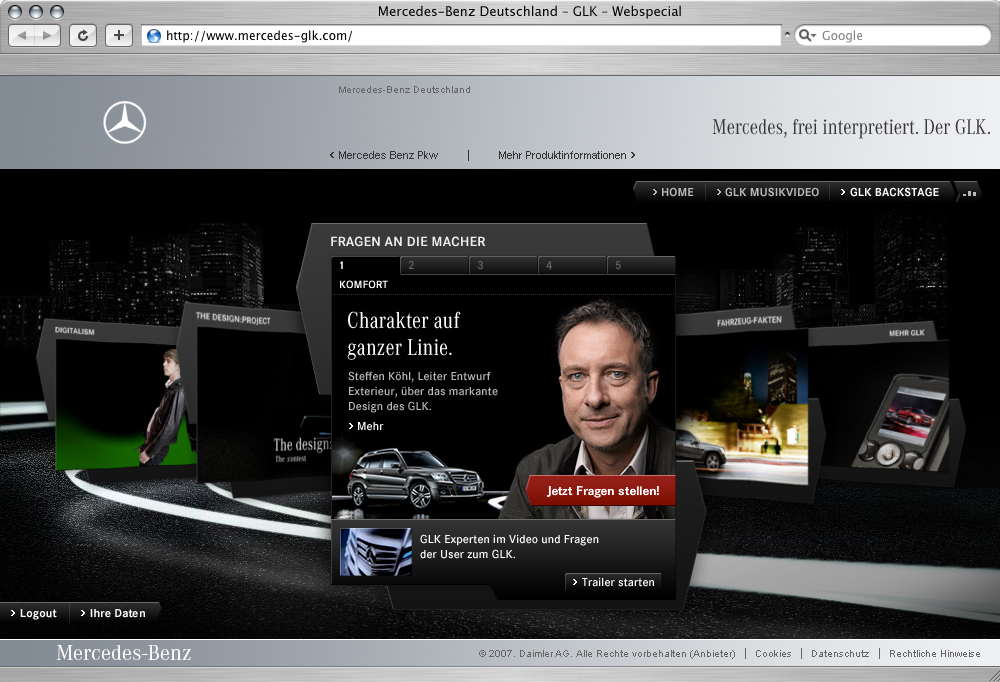
Task: Open GLK MUSIKVIDEO navigation item
Action: pyautogui.click(x=767, y=192)
